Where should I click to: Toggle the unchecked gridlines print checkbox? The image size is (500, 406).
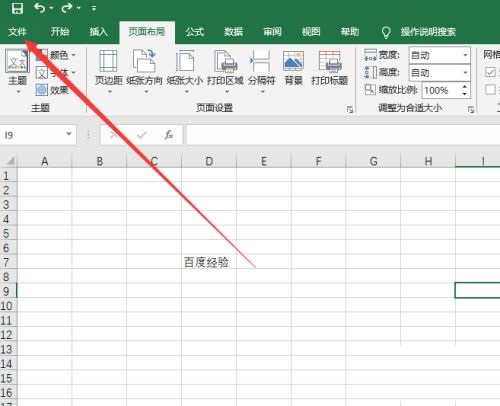pos(490,90)
